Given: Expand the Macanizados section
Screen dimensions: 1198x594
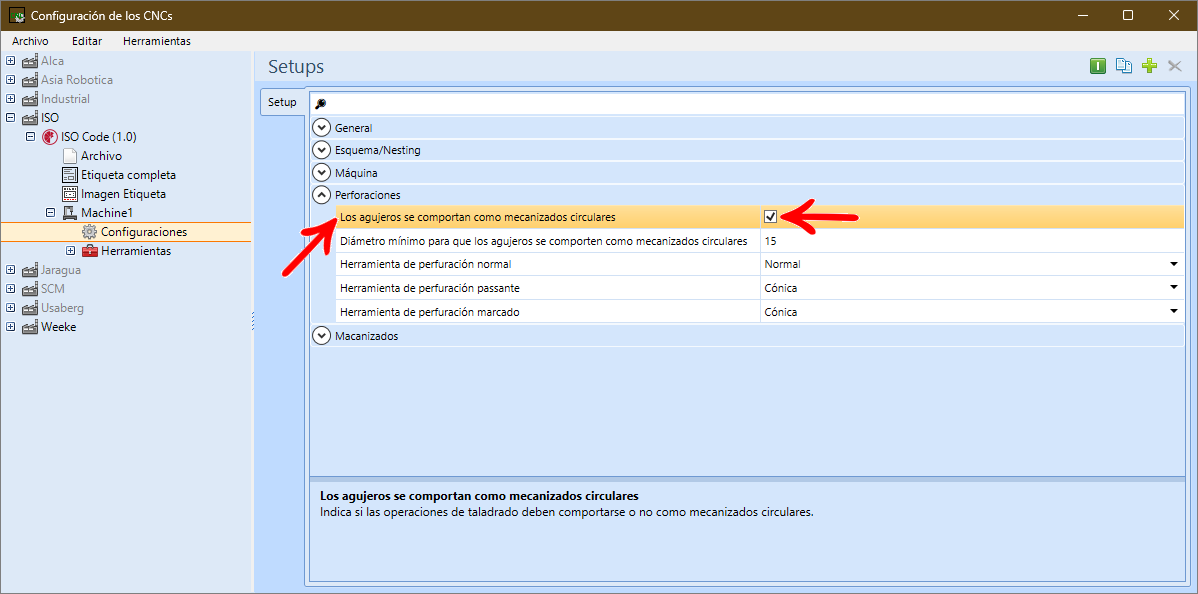Looking at the screenshot, I should pyautogui.click(x=322, y=336).
